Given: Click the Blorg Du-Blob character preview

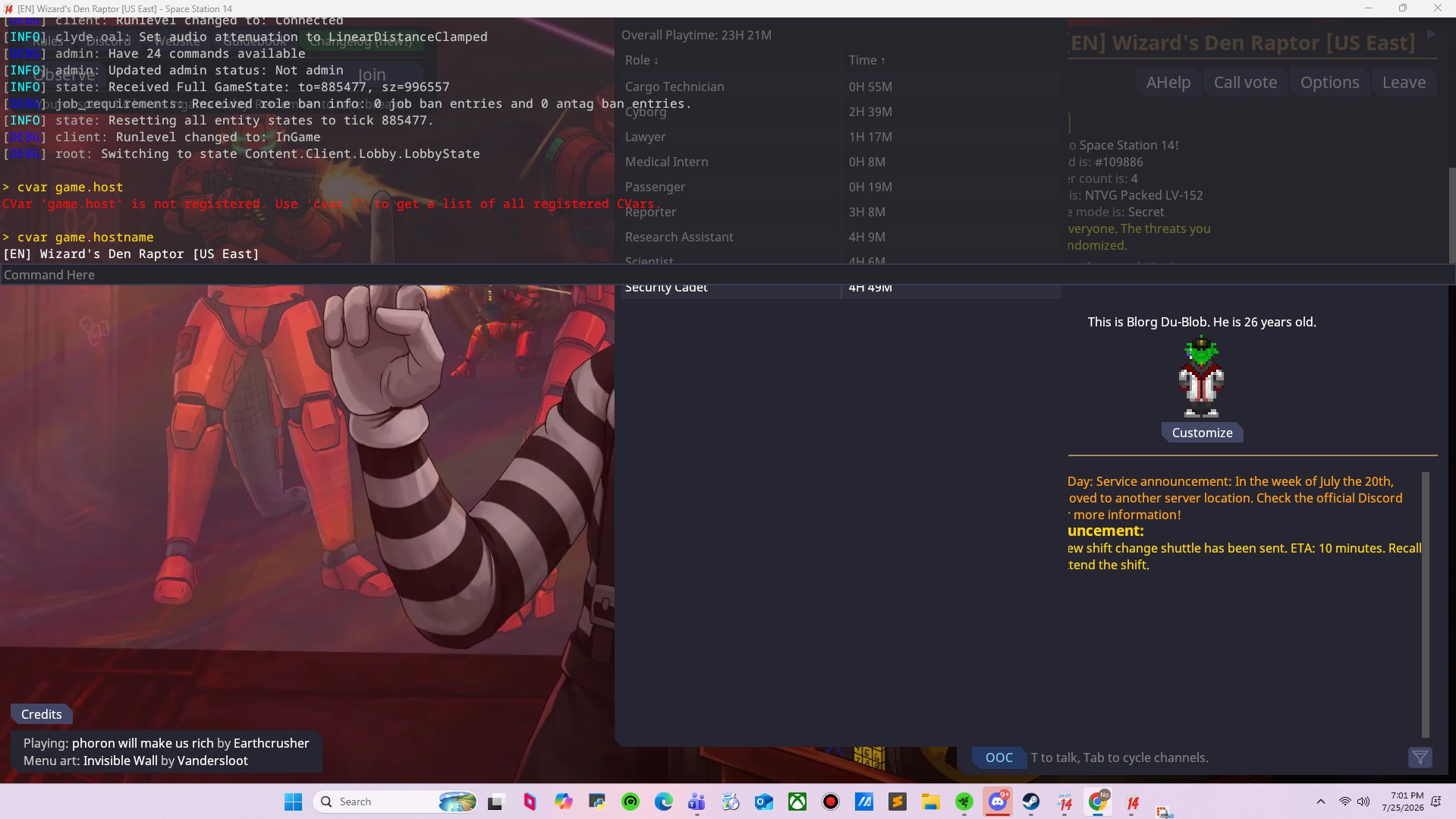Looking at the screenshot, I should [x=1201, y=377].
